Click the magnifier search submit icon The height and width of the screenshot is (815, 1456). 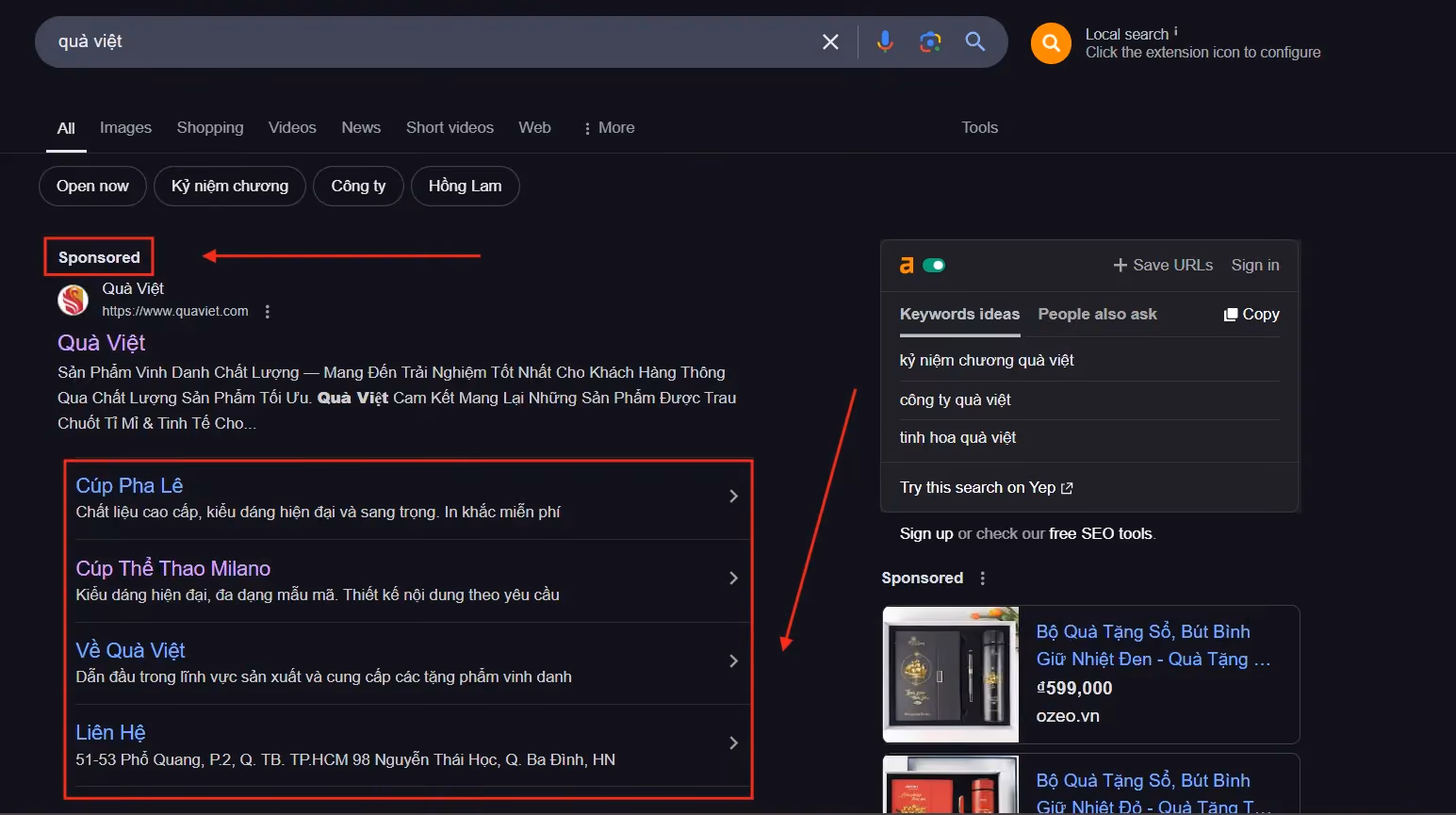[x=975, y=41]
